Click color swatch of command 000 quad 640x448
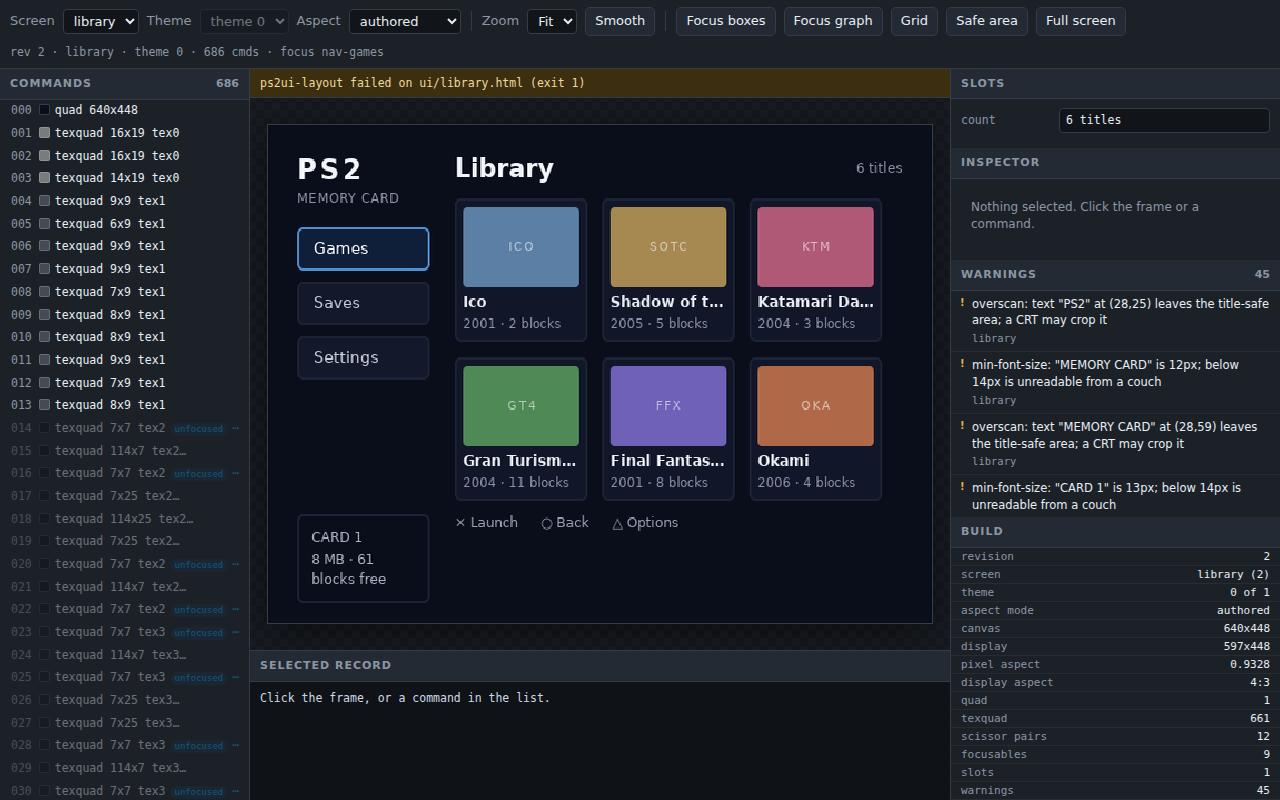 [44, 110]
